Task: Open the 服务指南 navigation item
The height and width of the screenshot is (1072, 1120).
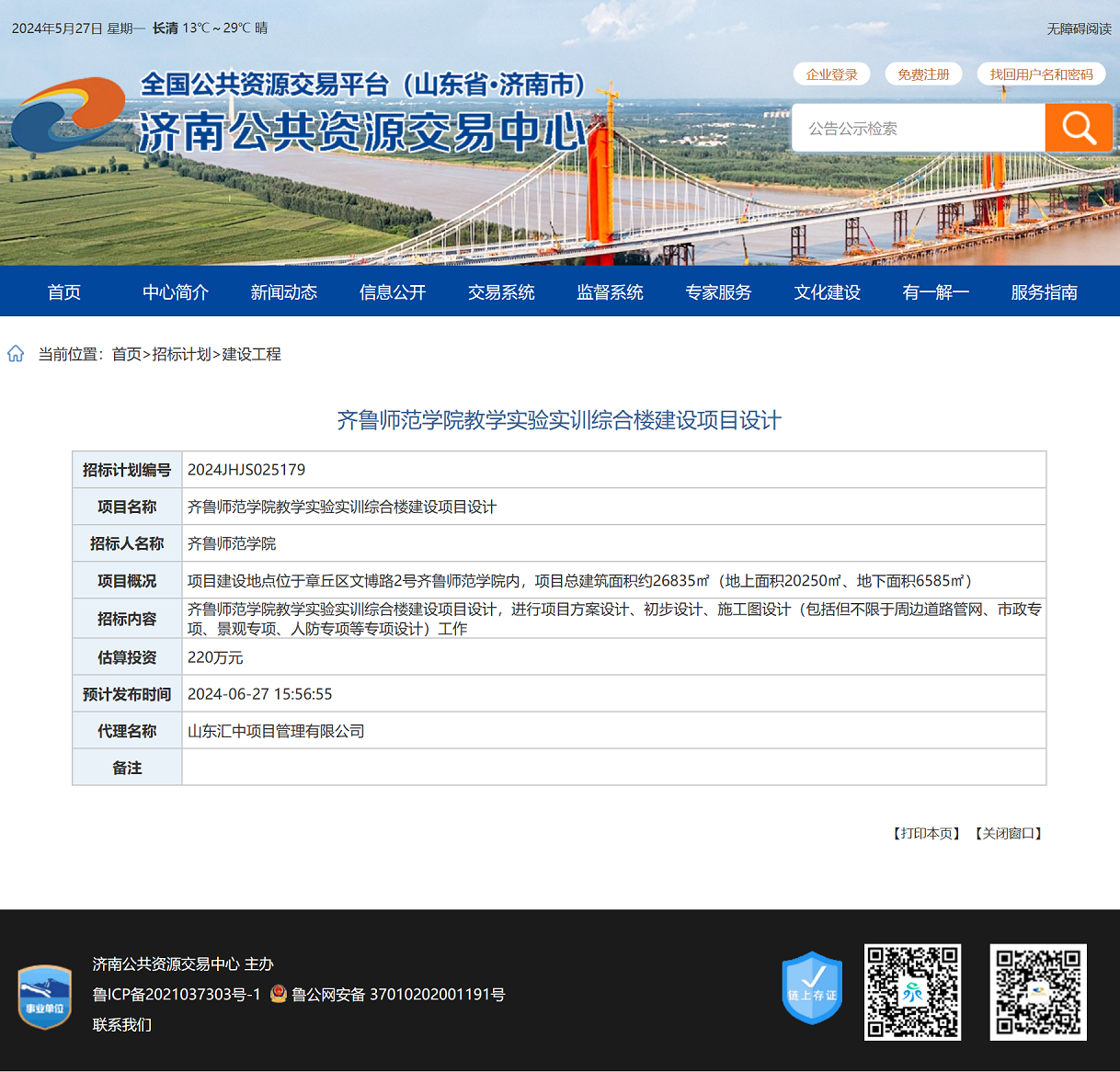Action: point(1044,292)
